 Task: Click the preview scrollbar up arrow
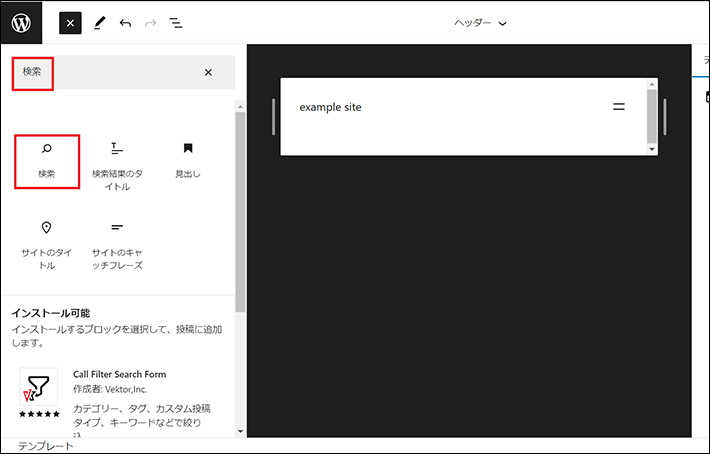pos(652,84)
